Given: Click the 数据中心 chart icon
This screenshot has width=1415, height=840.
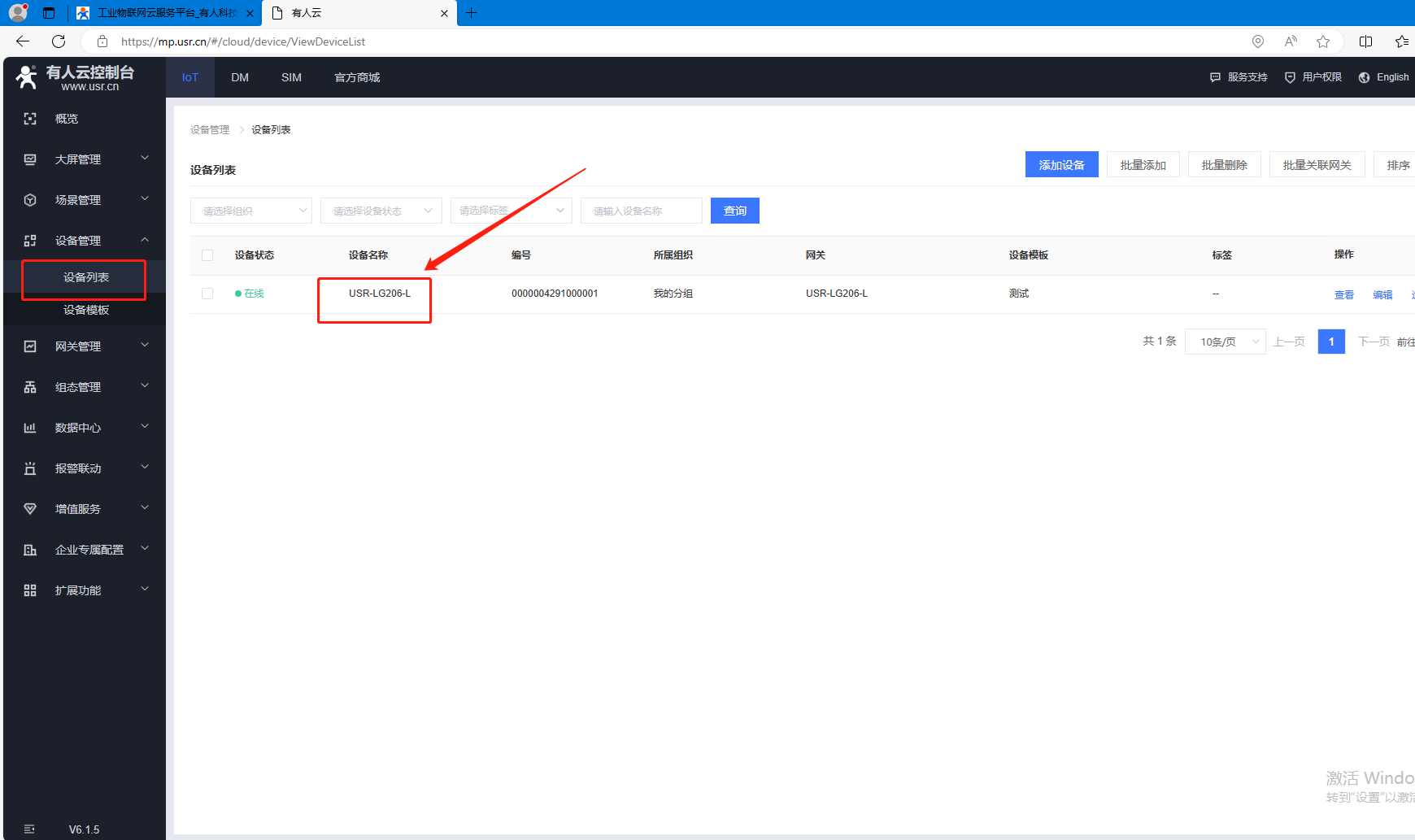Looking at the screenshot, I should pos(30,428).
